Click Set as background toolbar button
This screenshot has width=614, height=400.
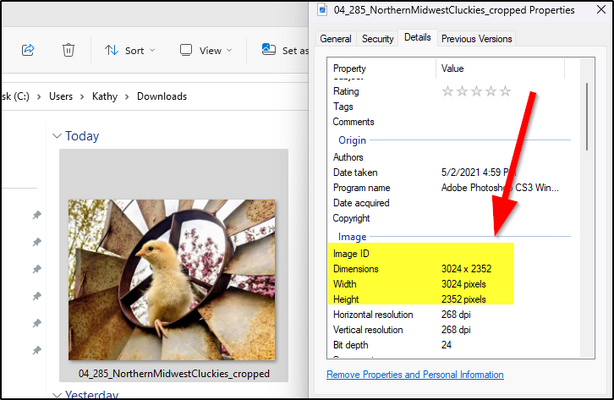pos(285,50)
